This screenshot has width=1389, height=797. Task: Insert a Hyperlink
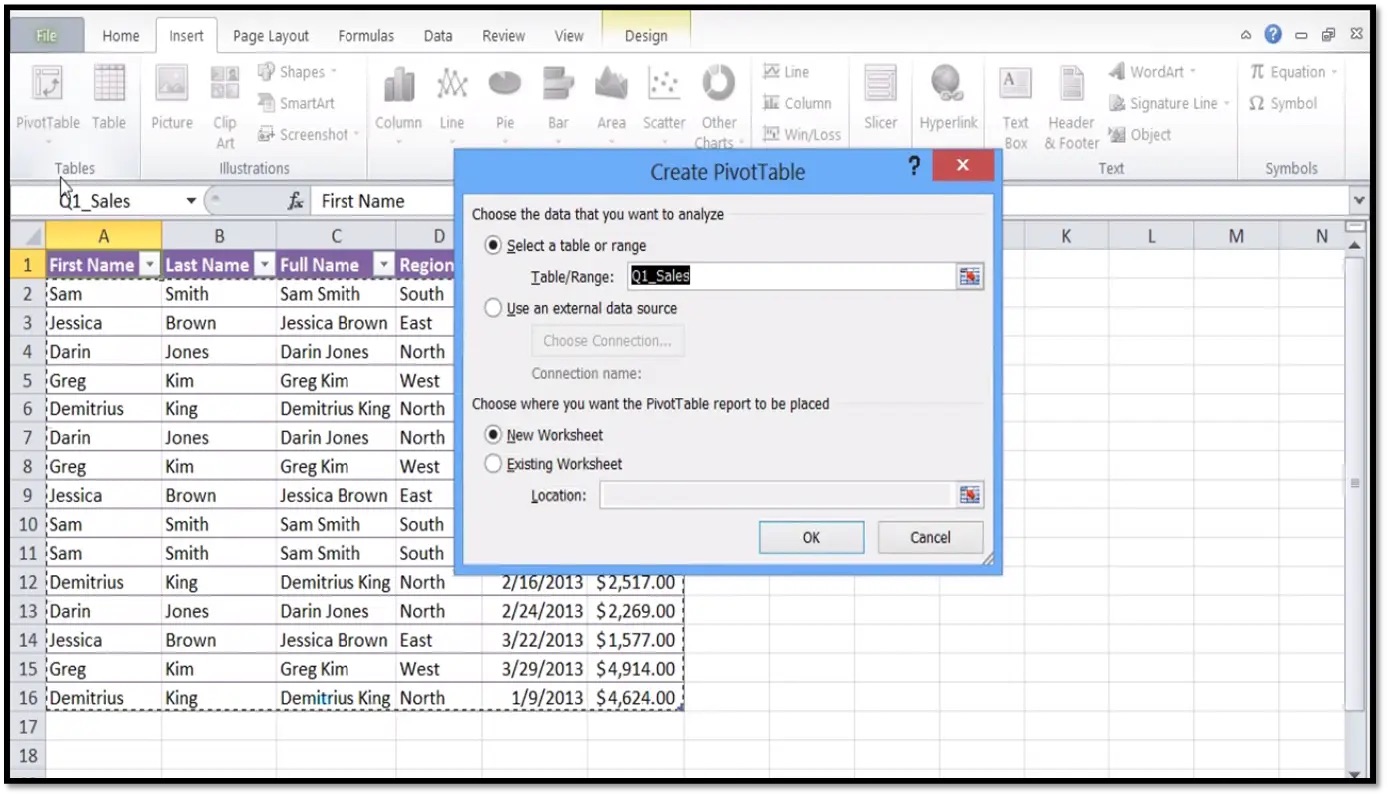tap(948, 97)
